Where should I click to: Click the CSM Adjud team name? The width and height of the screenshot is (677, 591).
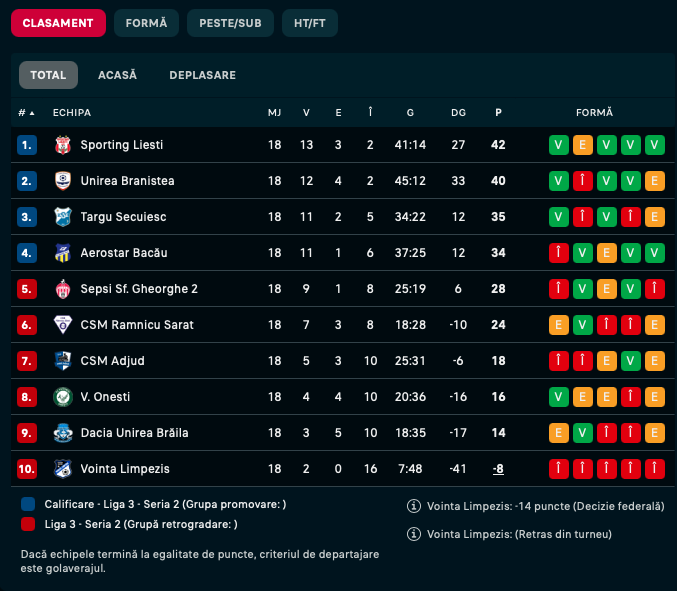tap(112, 361)
